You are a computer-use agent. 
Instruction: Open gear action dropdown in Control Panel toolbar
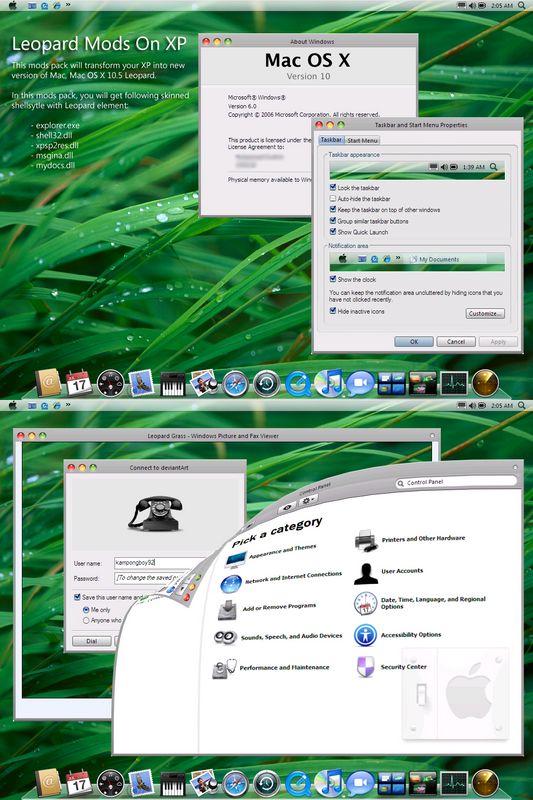[x=309, y=501]
